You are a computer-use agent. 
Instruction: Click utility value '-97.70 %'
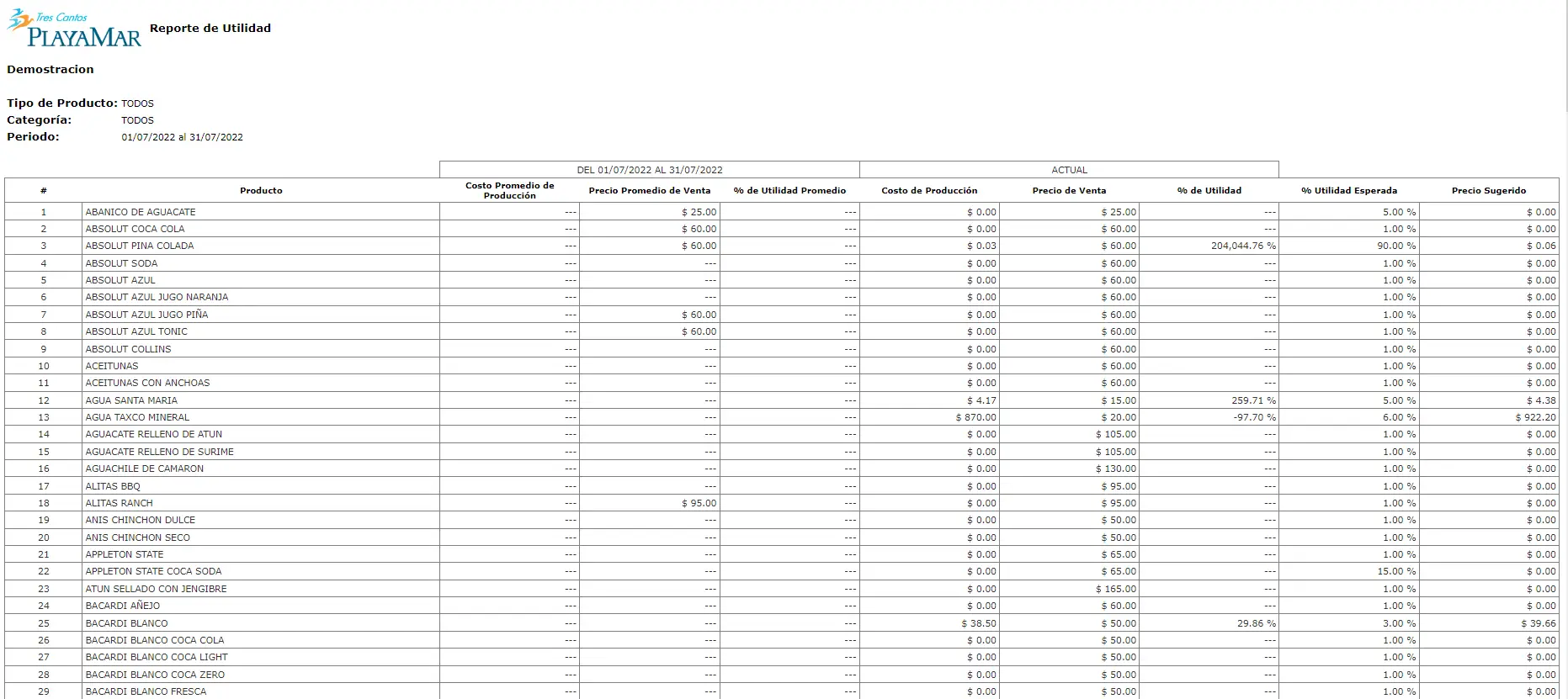(1254, 417)
